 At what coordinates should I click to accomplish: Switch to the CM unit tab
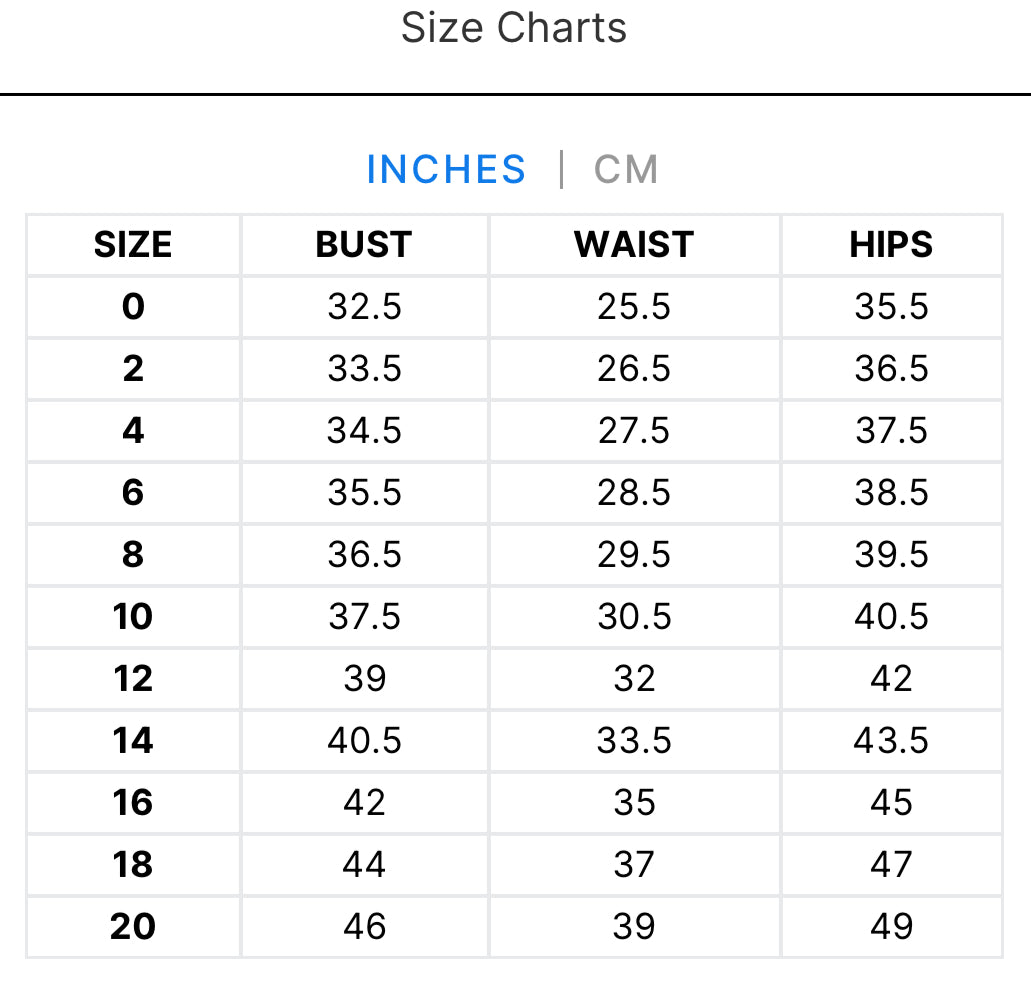tap(626, 169)
